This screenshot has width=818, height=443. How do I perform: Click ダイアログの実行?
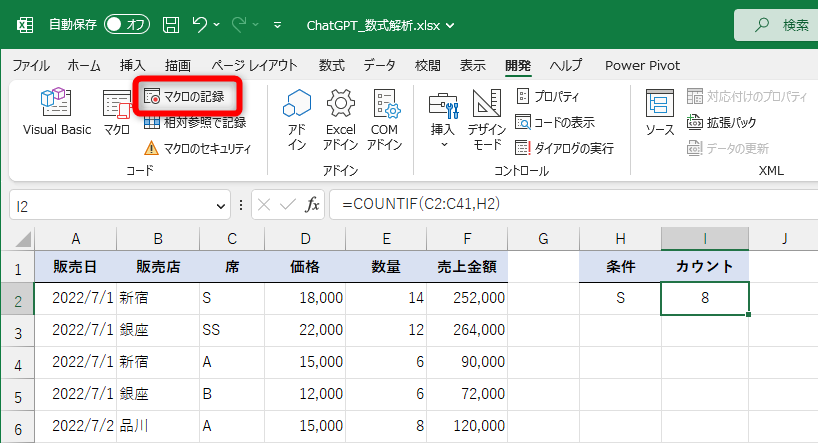564,149
